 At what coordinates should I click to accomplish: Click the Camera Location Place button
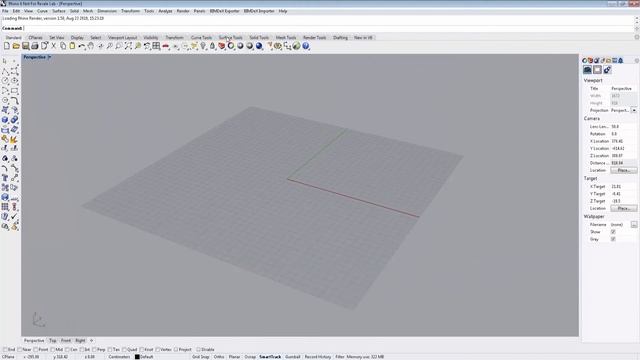(x=624, y=170)
